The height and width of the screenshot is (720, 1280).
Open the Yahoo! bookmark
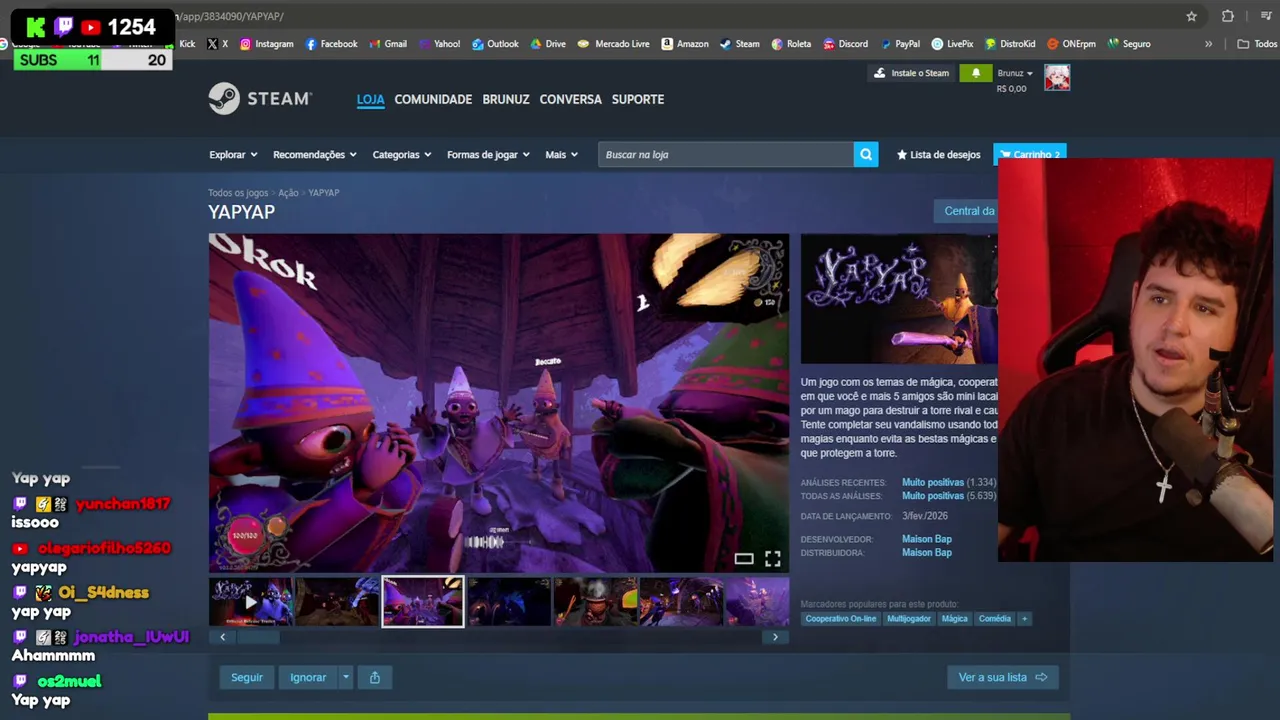point(439,44)
